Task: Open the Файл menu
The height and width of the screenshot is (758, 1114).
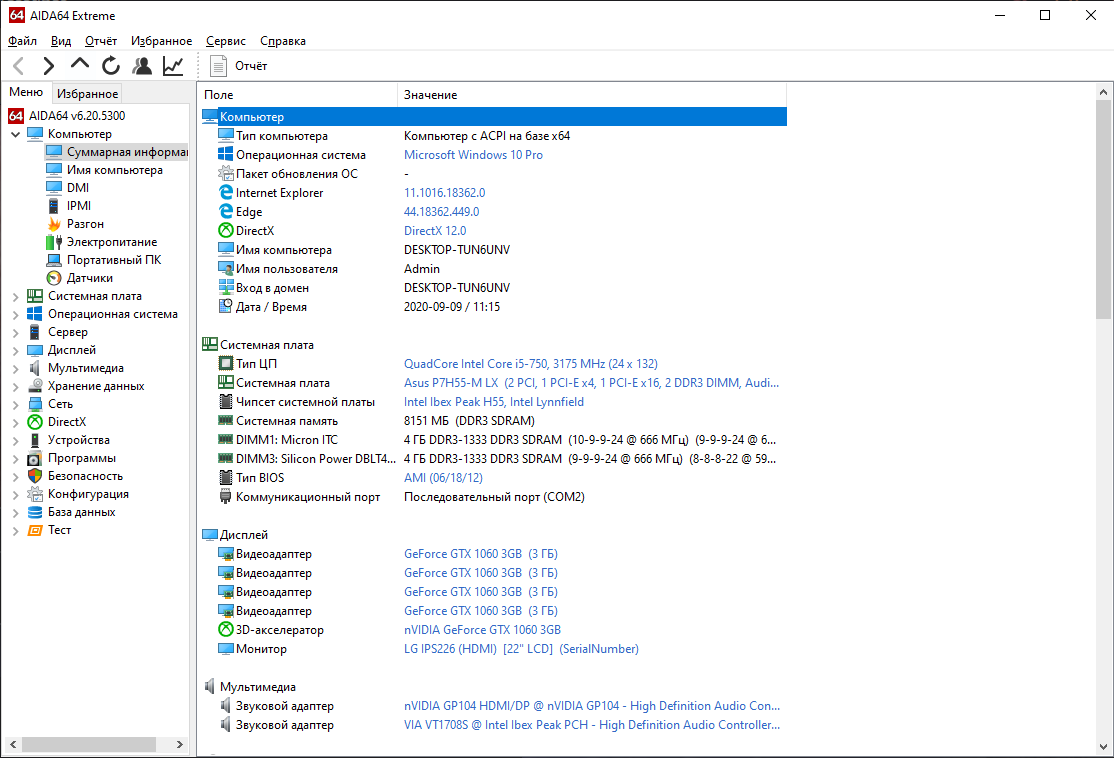Action: 22,41
